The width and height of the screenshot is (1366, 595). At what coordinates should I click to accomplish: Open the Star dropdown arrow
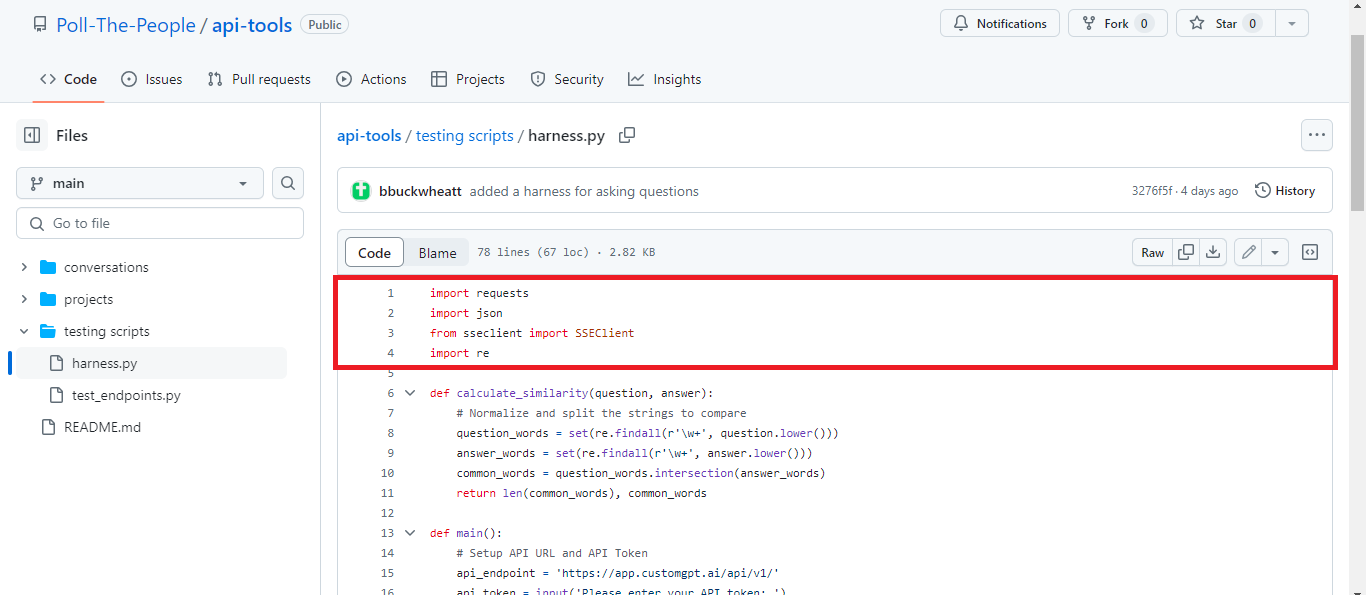coord(1290,23)
